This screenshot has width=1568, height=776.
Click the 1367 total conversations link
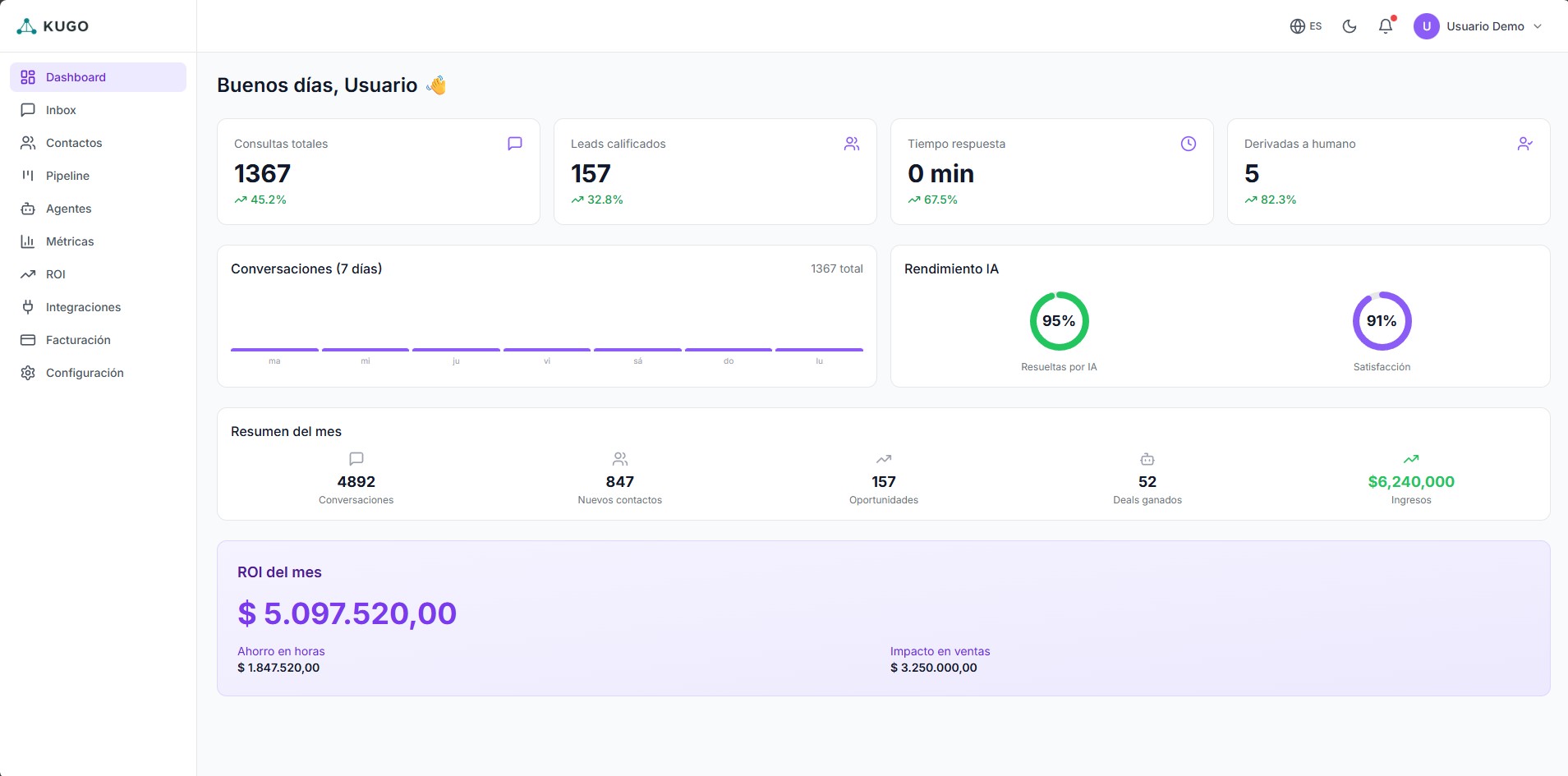[x=836, y=268]
